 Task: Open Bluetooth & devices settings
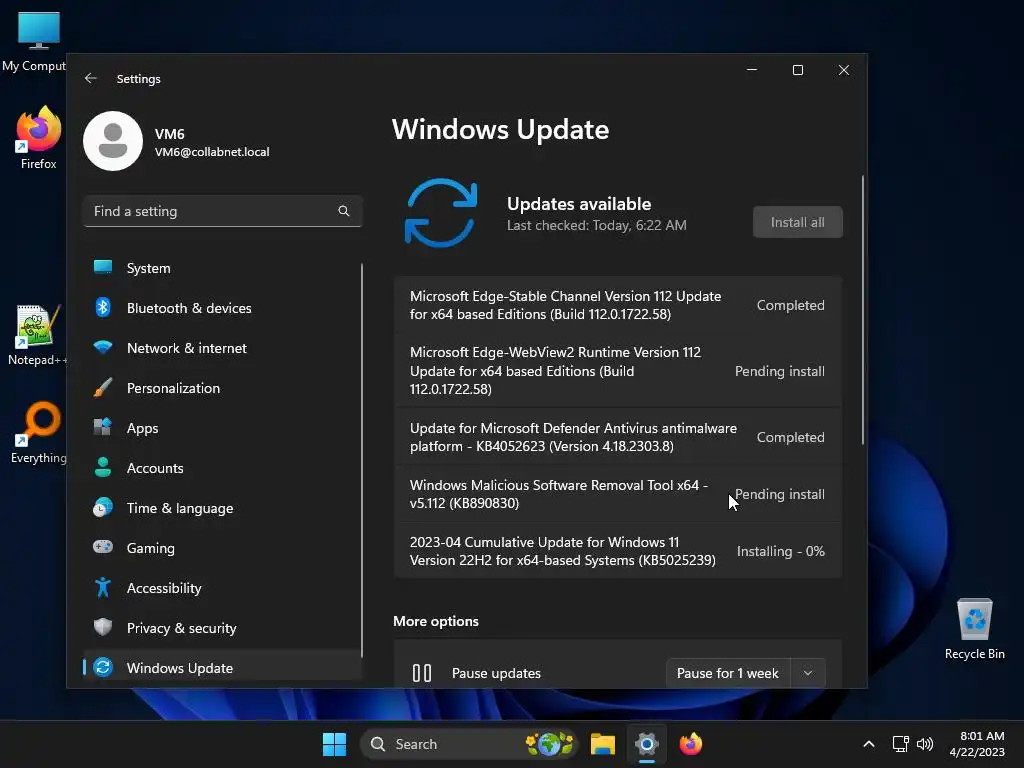(222, 308)
